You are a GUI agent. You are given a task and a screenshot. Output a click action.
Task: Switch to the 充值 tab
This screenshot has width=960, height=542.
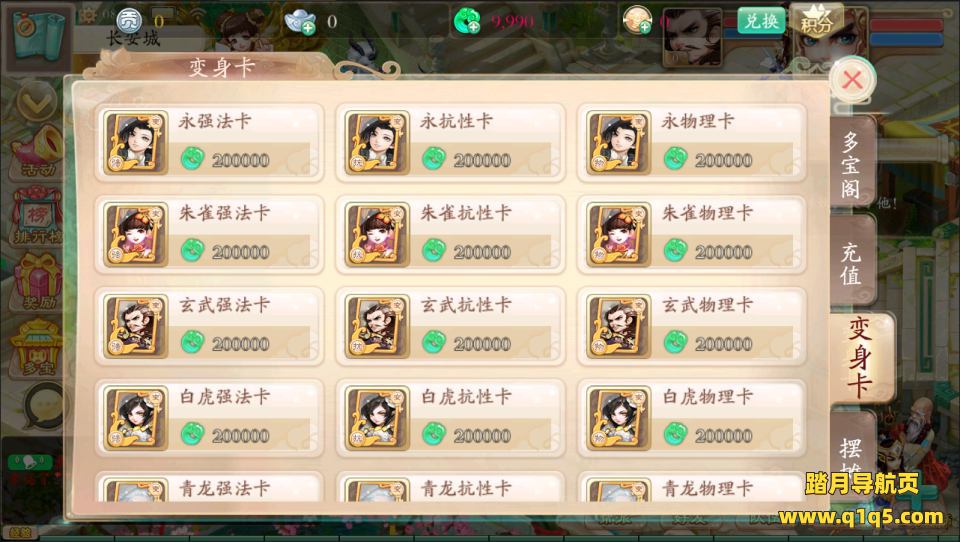[x=851, y=263]
